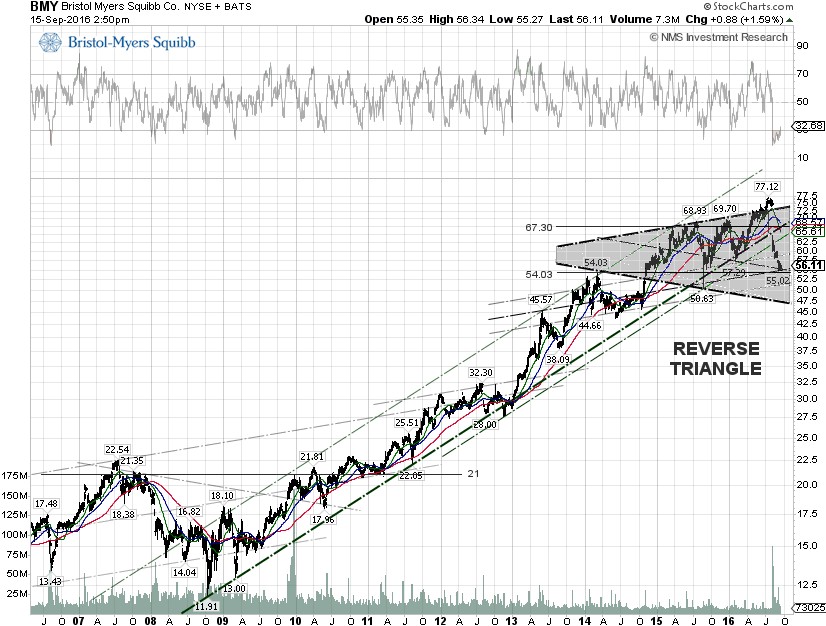Click the Open 55.35 value

click(394, 19)
